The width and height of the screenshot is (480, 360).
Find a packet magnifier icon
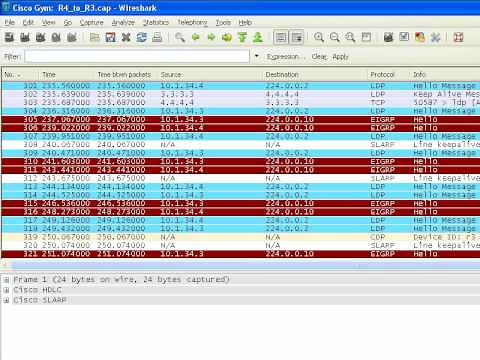180,37
